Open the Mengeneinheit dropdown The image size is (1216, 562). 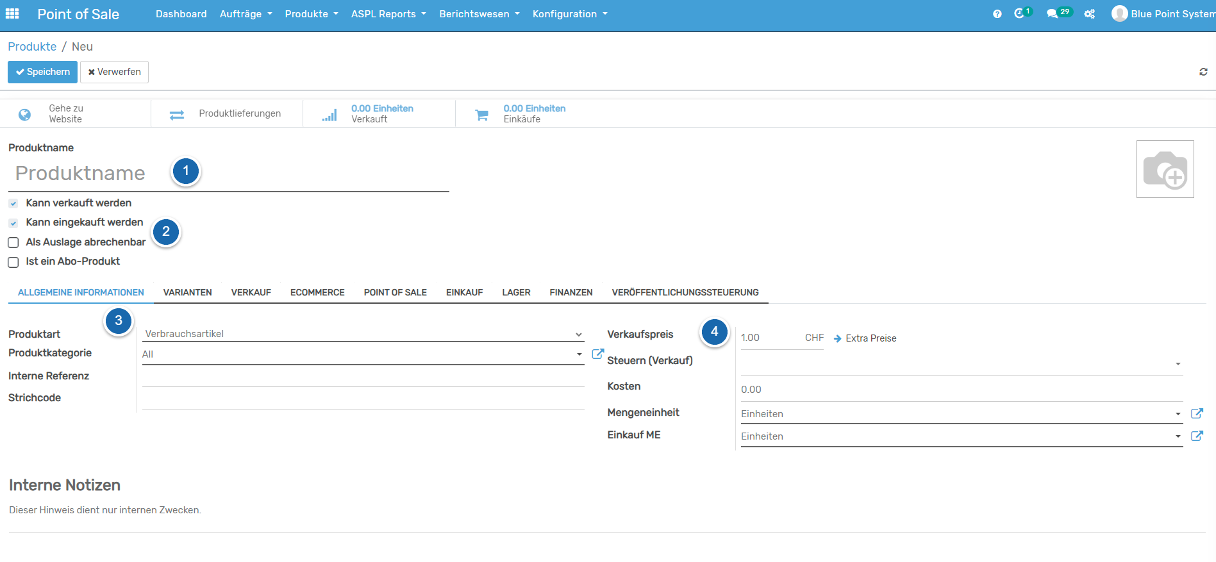[x=961, y=413]
